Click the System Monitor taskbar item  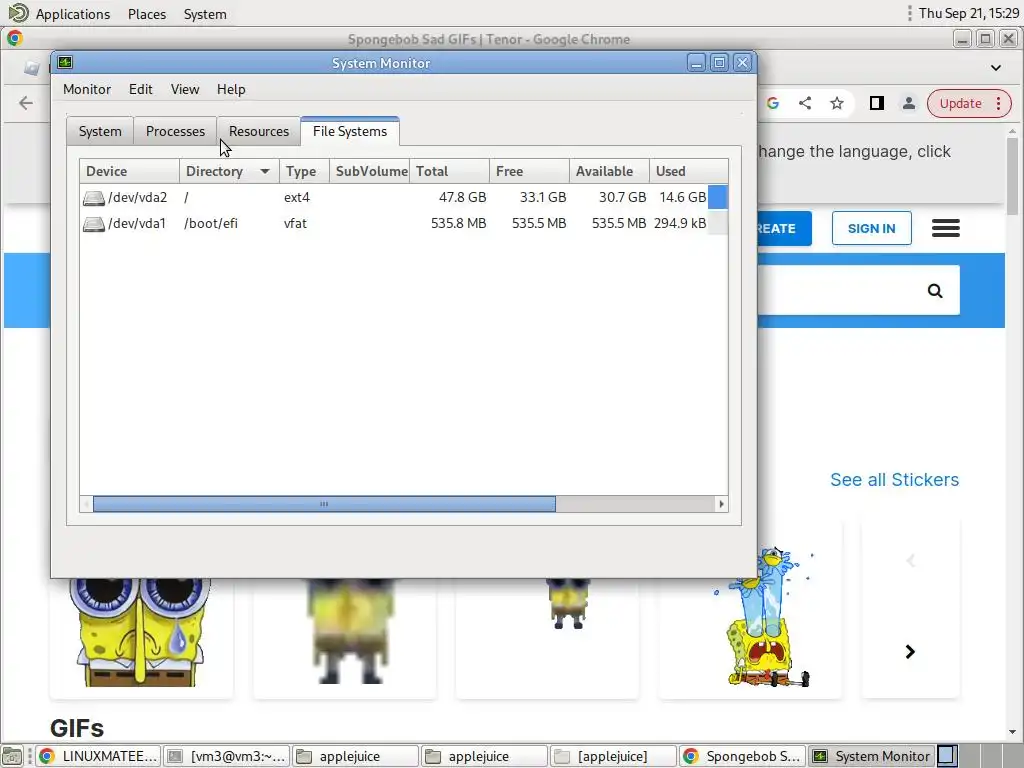[871, 756]
